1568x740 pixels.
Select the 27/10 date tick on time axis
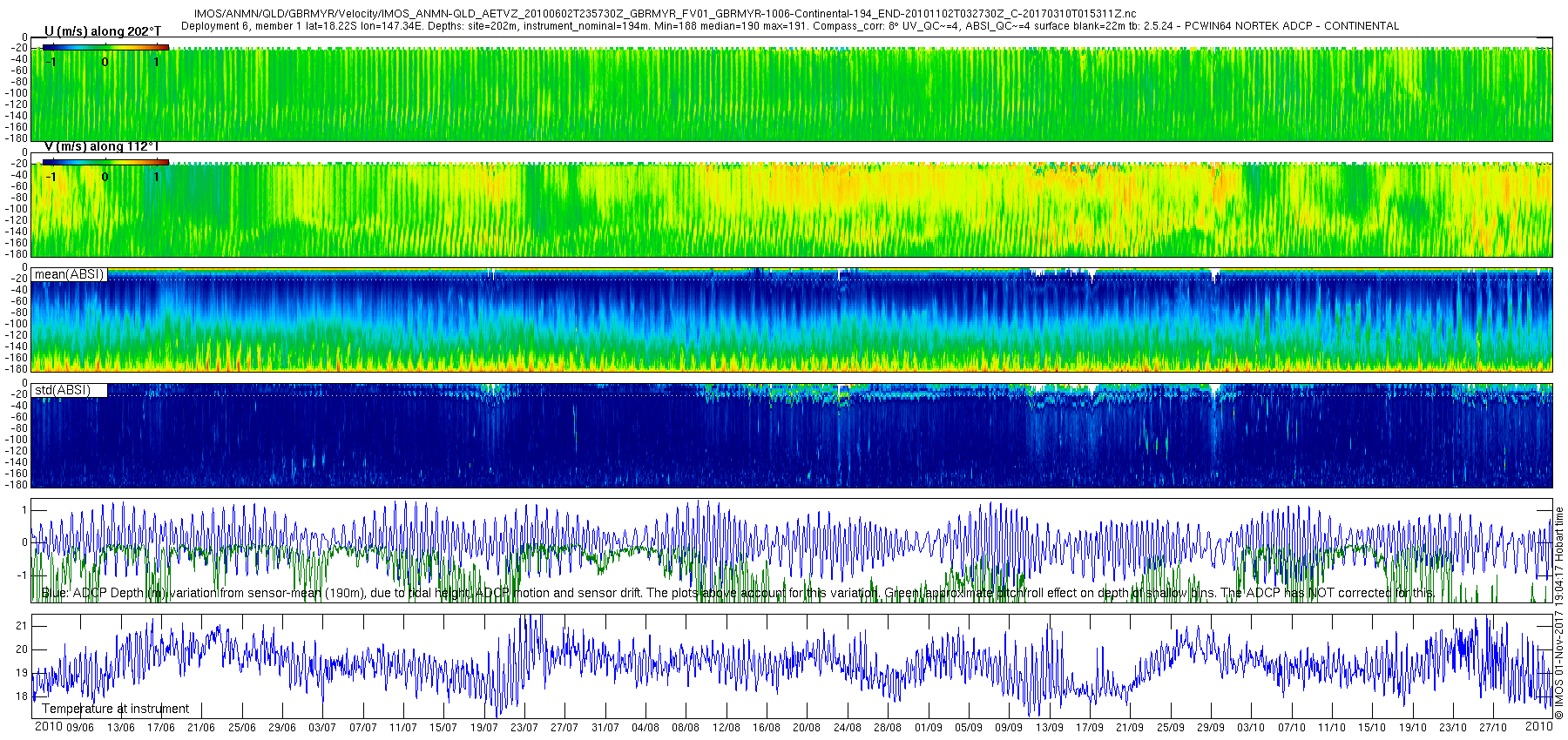point(1492,728)
